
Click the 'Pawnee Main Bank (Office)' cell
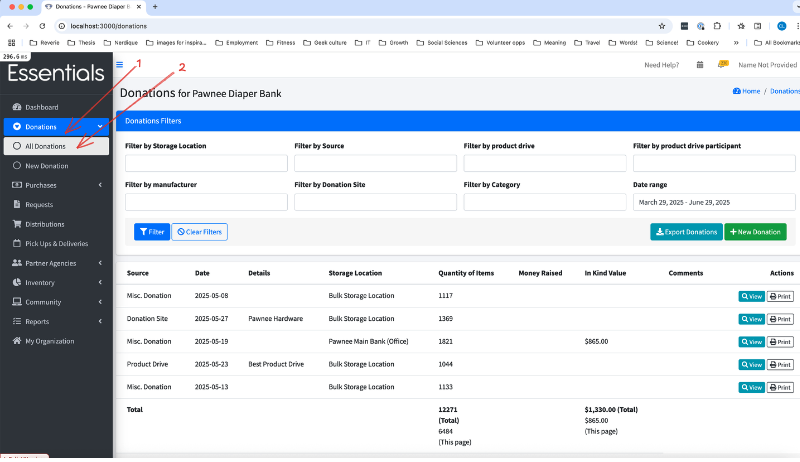coord(368,341)
